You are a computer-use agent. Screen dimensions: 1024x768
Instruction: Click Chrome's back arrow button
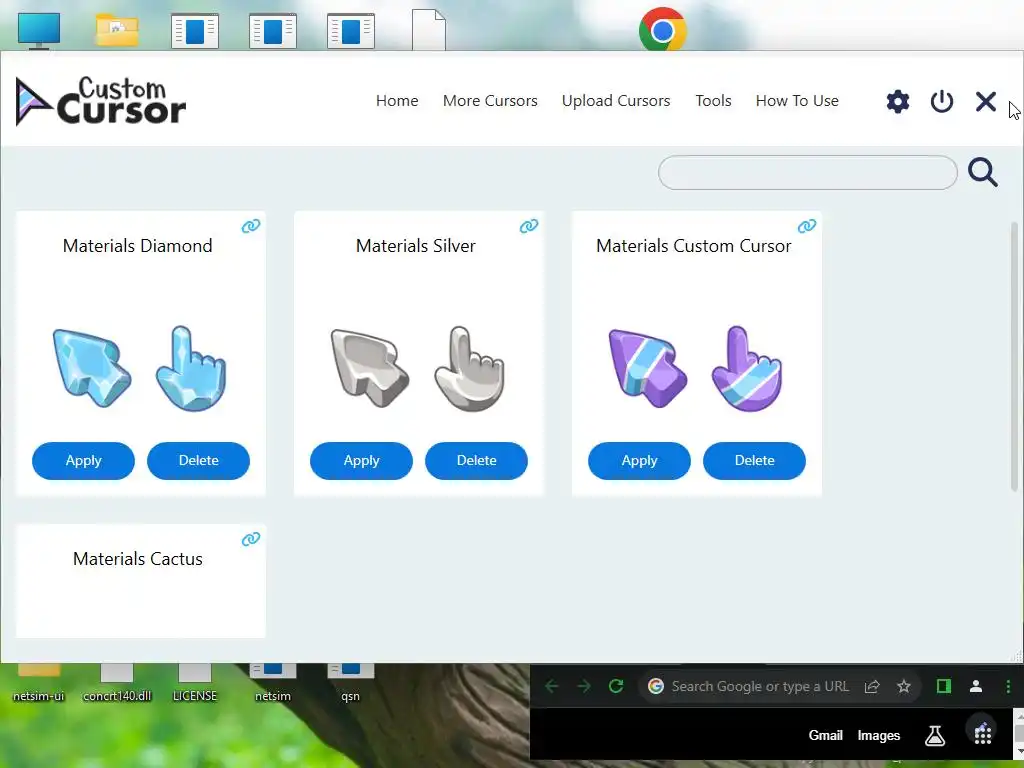click(x=552, y=686)
